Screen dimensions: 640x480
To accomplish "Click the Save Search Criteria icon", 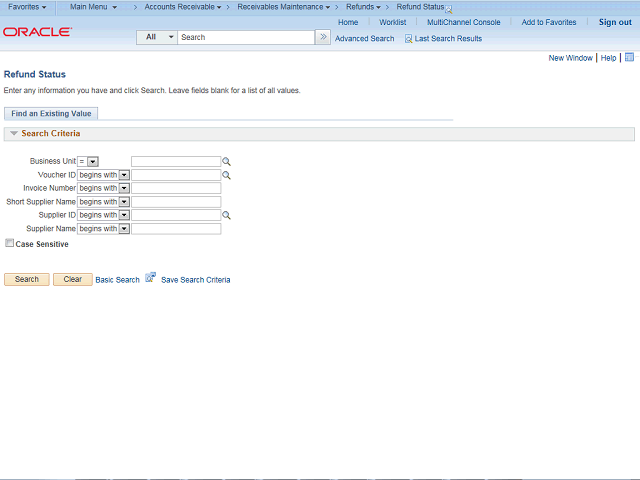I will (151, 278).
